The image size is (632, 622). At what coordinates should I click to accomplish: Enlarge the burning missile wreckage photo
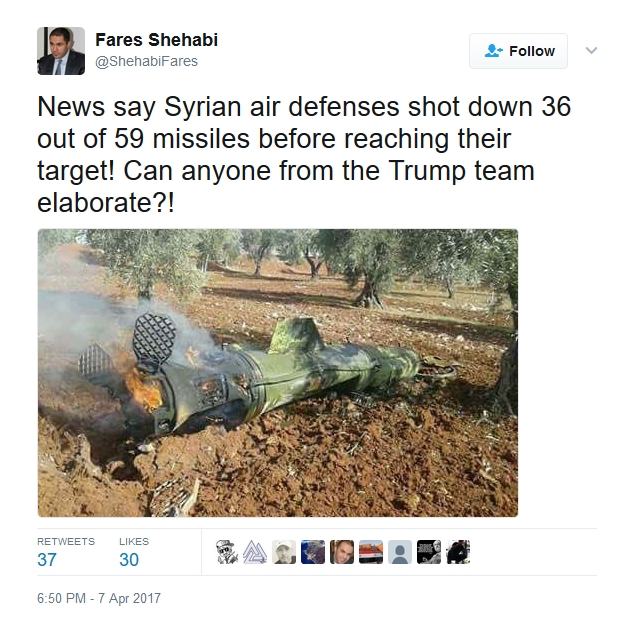click(278, 373)
